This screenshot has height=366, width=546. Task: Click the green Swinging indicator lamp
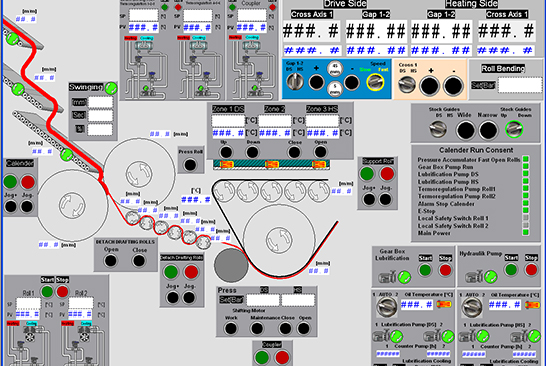111,88
